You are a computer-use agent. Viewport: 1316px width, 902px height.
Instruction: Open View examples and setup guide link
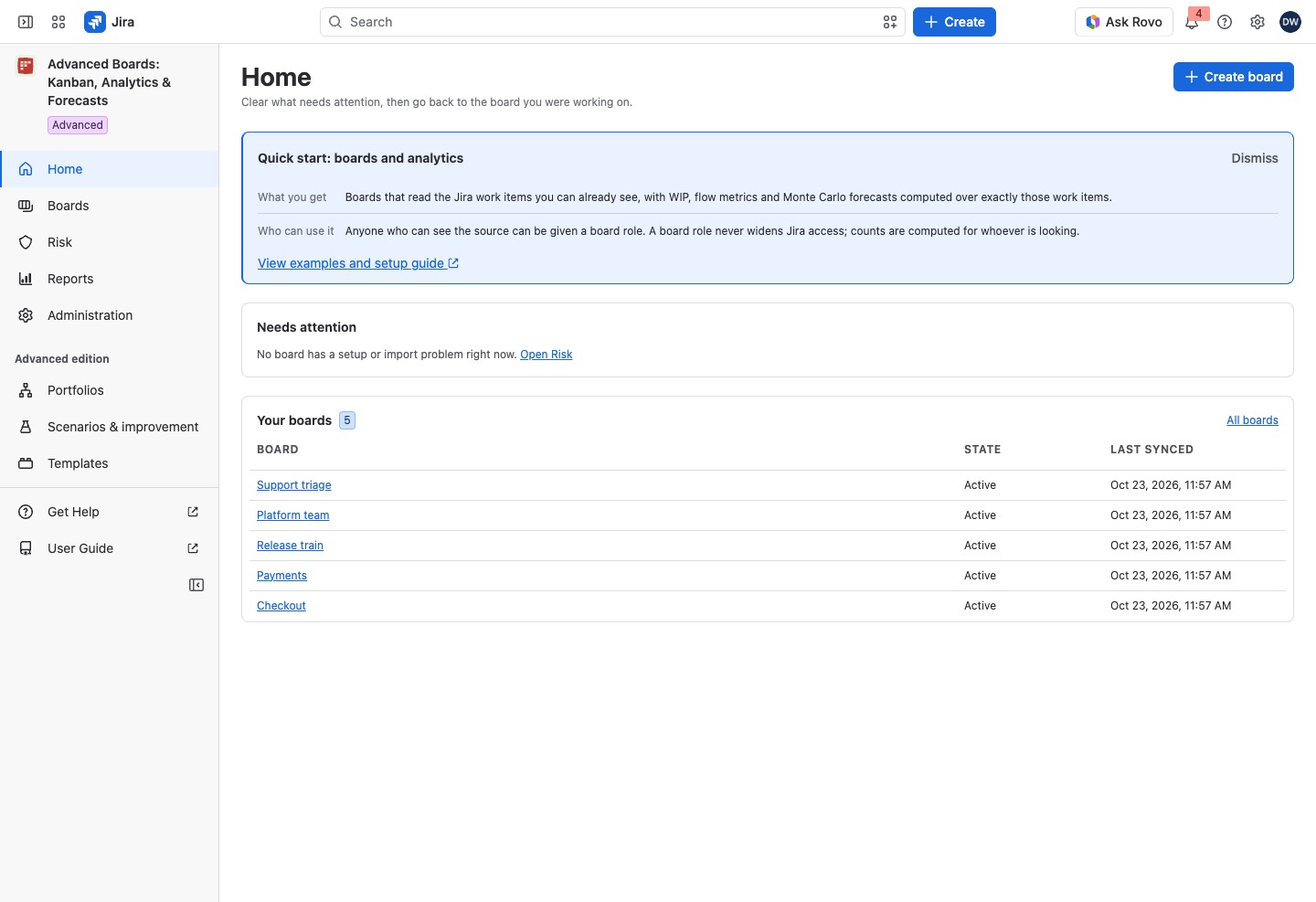click(x=358, y=263)
